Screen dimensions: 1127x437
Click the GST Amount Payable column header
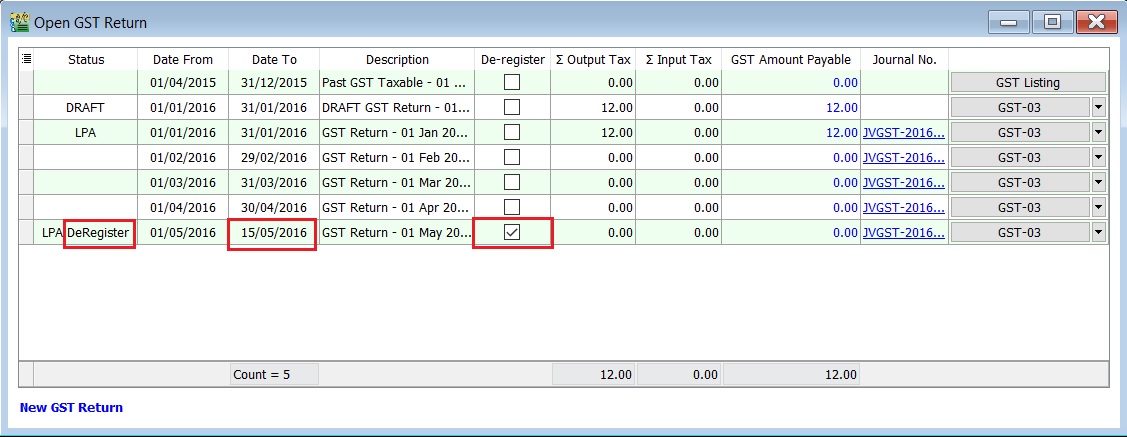coord(791,60)
